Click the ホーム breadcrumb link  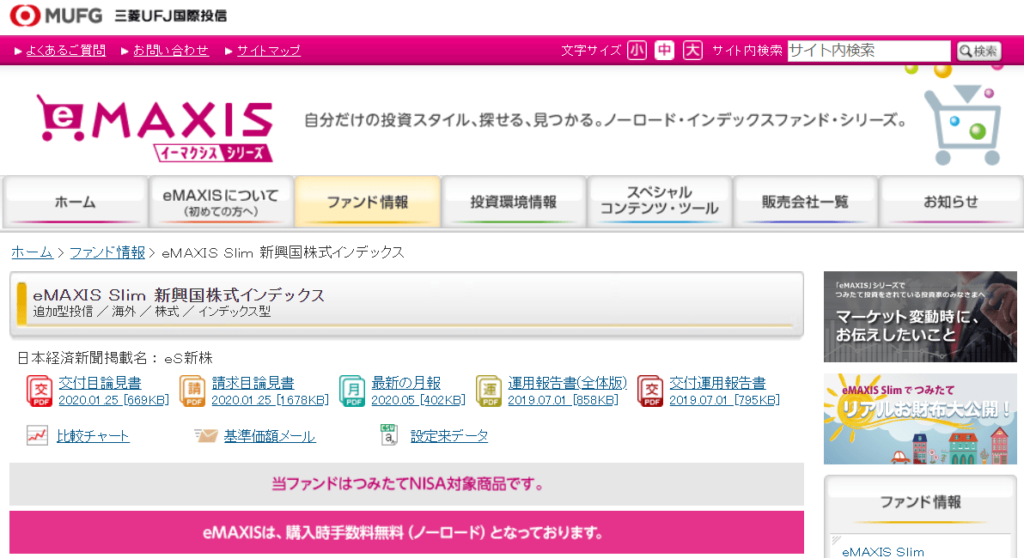click(x=32, y=252)
